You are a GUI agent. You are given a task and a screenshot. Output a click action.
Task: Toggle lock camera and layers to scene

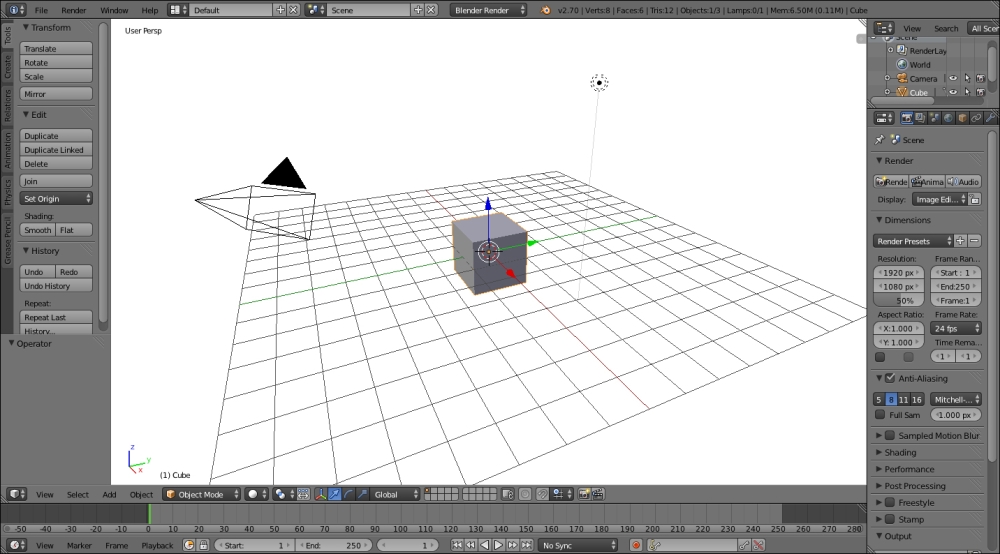tap(508, 494)
